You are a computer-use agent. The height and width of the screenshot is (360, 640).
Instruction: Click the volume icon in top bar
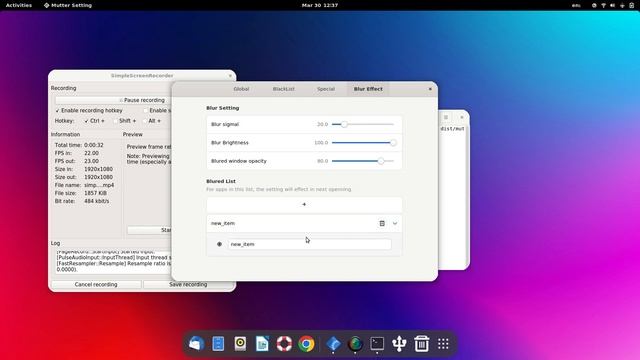pyautogui.click(x=613, y=5)
